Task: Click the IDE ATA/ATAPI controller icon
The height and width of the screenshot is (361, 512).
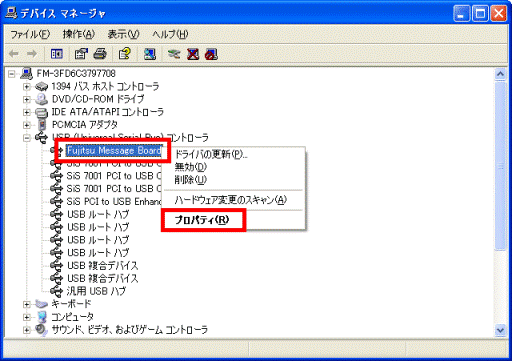Action: click(41, 112)
